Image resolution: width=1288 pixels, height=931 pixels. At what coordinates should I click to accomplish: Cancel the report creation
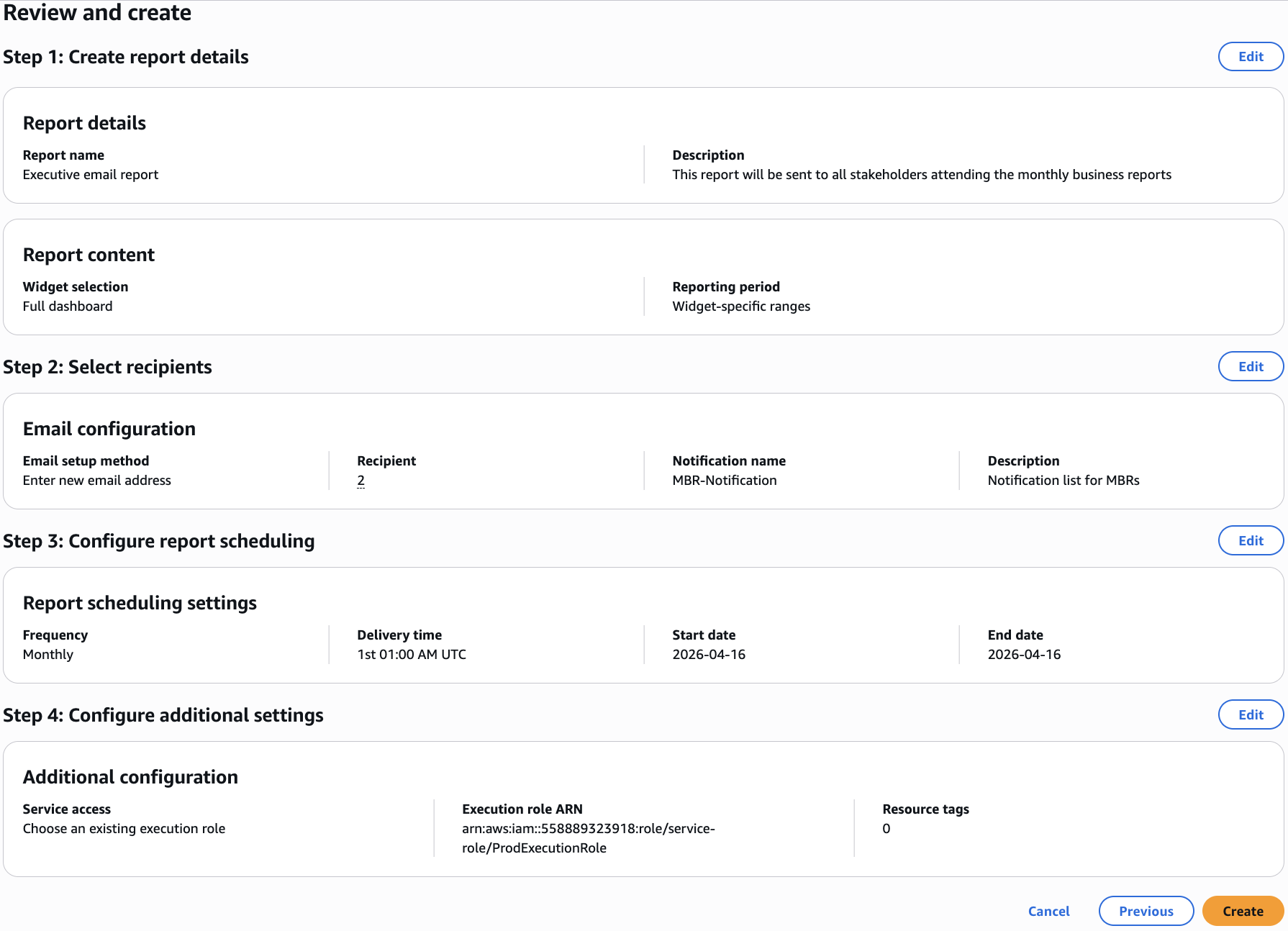point(1048,912)
